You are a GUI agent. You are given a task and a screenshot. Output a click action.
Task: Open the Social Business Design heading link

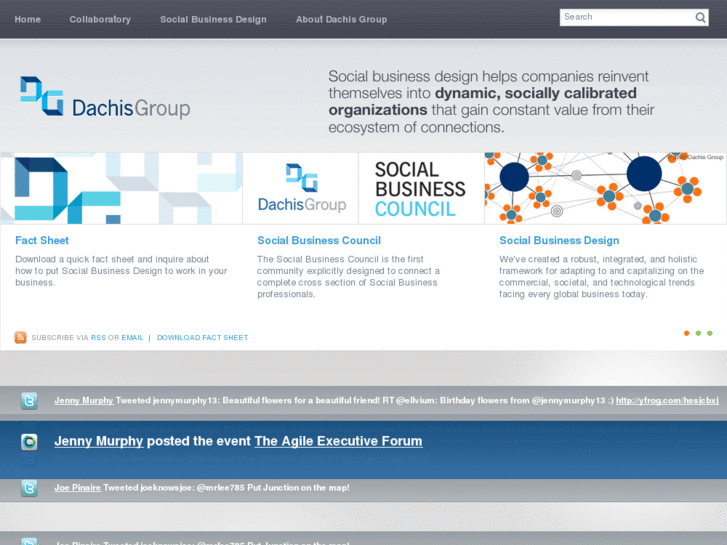[x=559, y=240]
